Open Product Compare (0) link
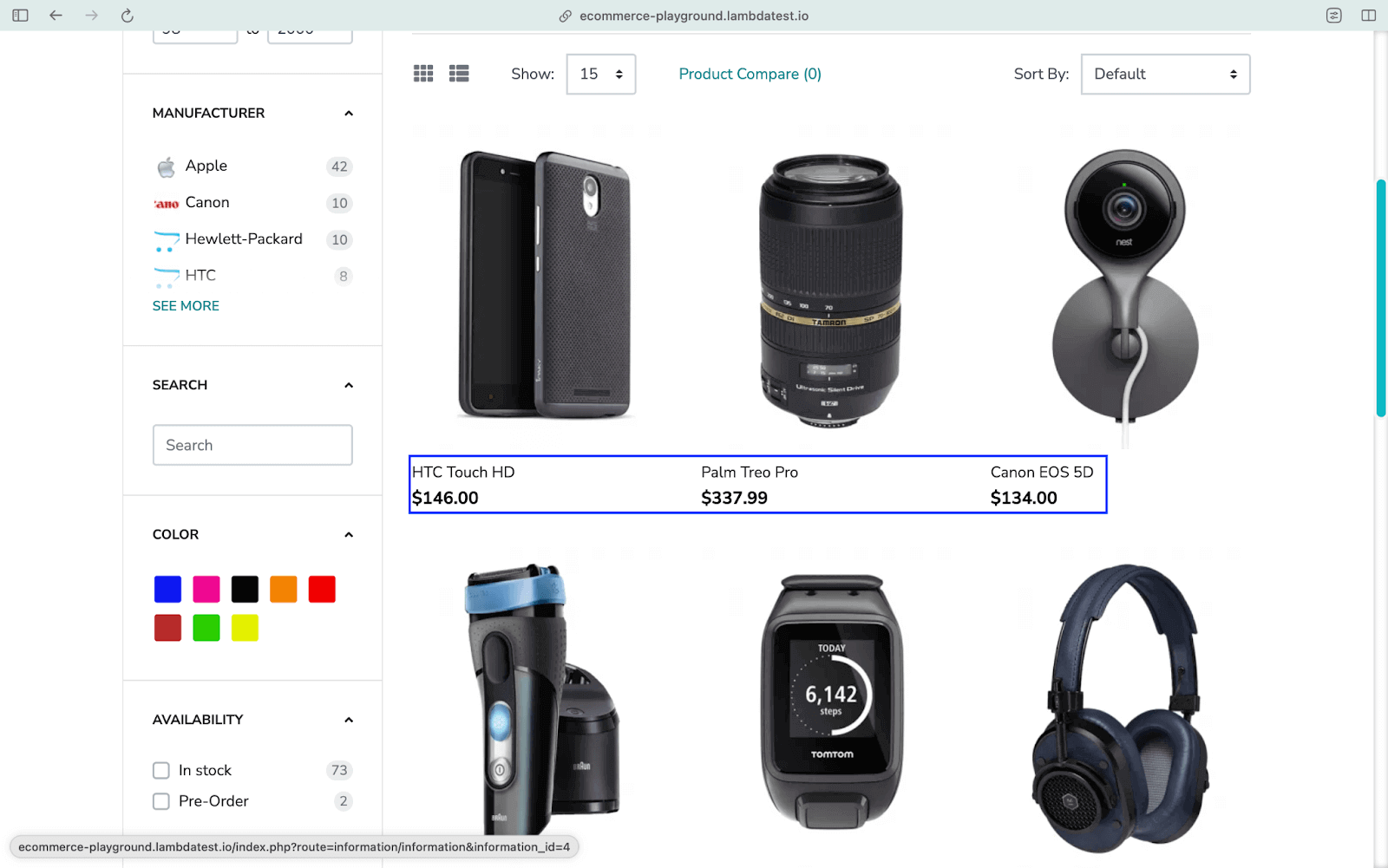 click(750, 74)
